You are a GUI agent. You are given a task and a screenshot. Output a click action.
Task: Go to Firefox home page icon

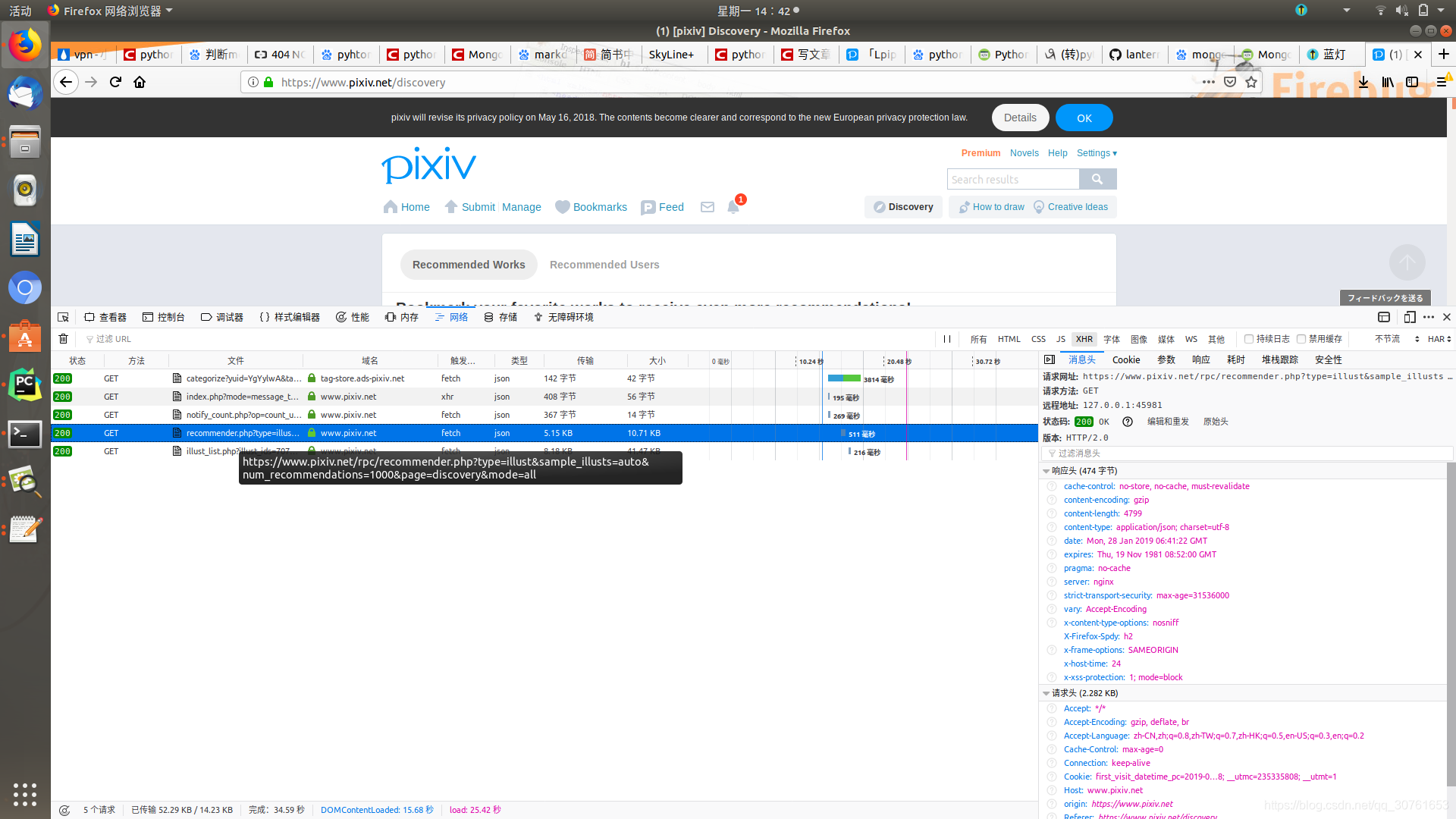pos(140,82)
